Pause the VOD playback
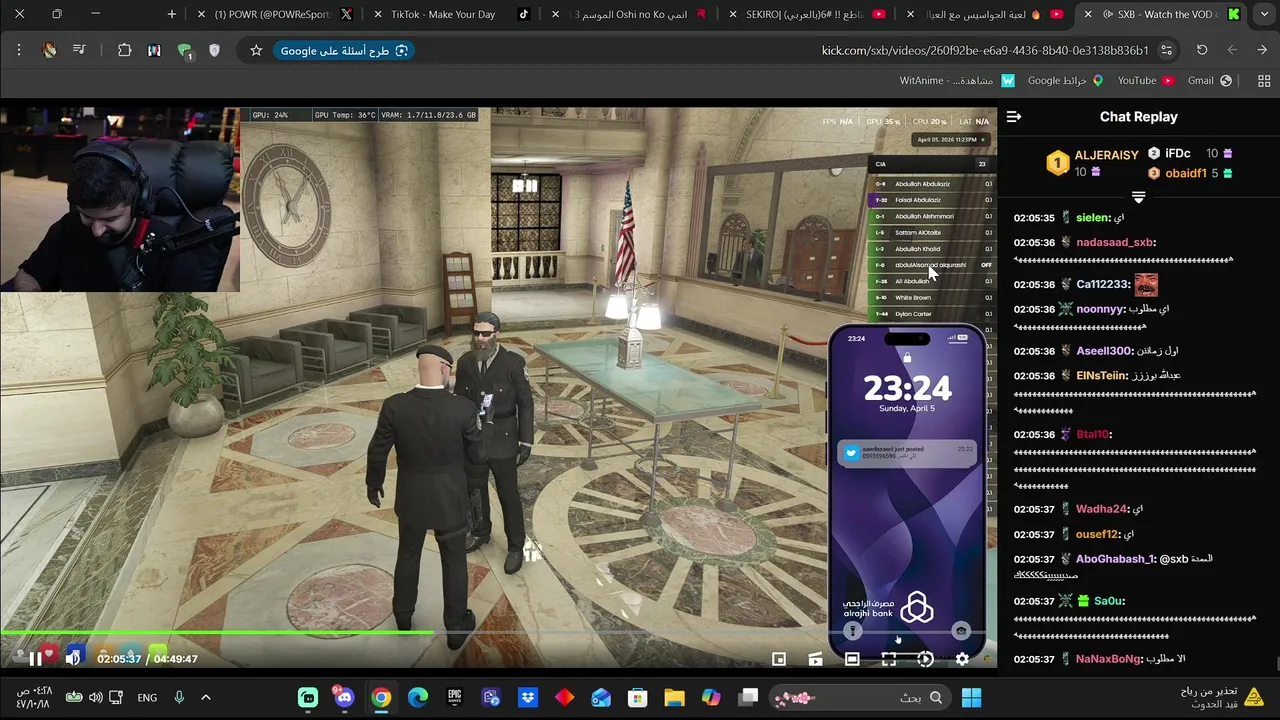Viewport: 1280px width, 720px height. coord(35,659)
